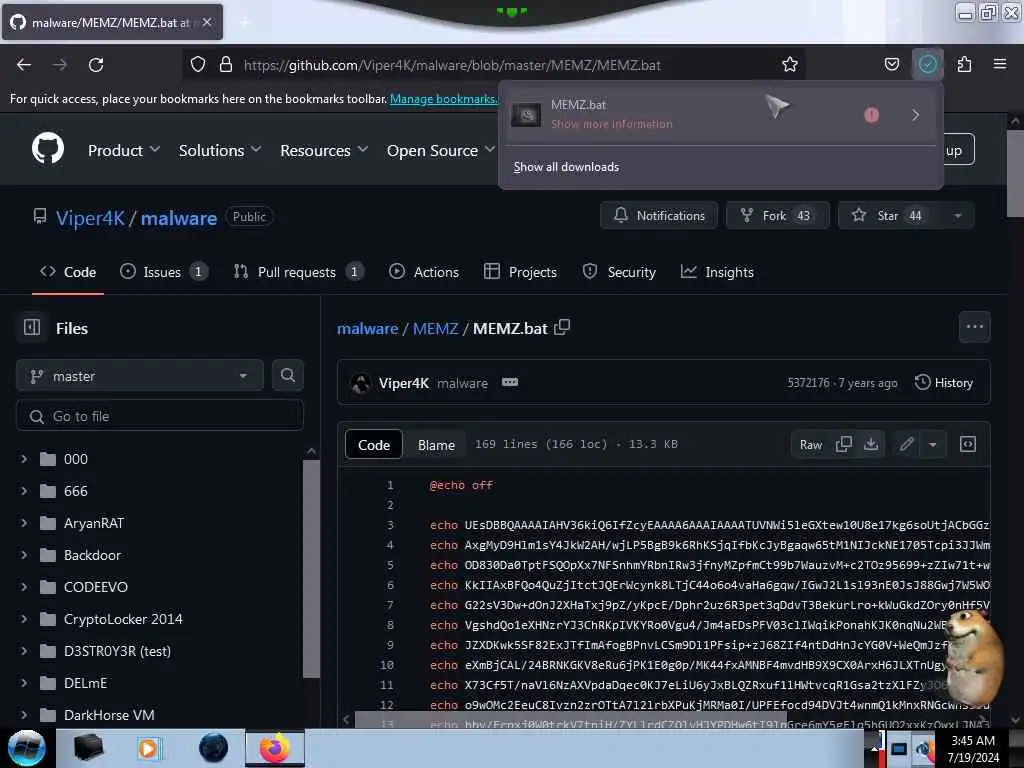Open the MEMZ folder breadcrumb

pos(436,328)
